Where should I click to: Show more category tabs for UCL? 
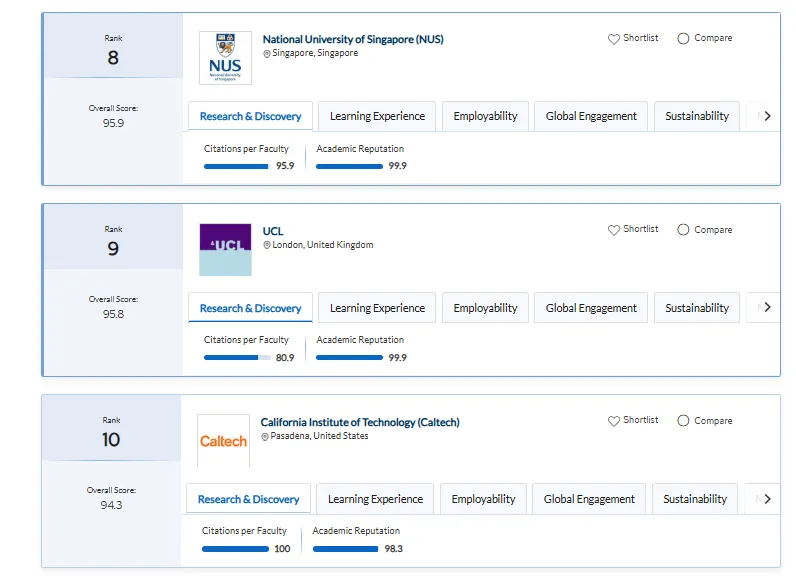(767, 307)
